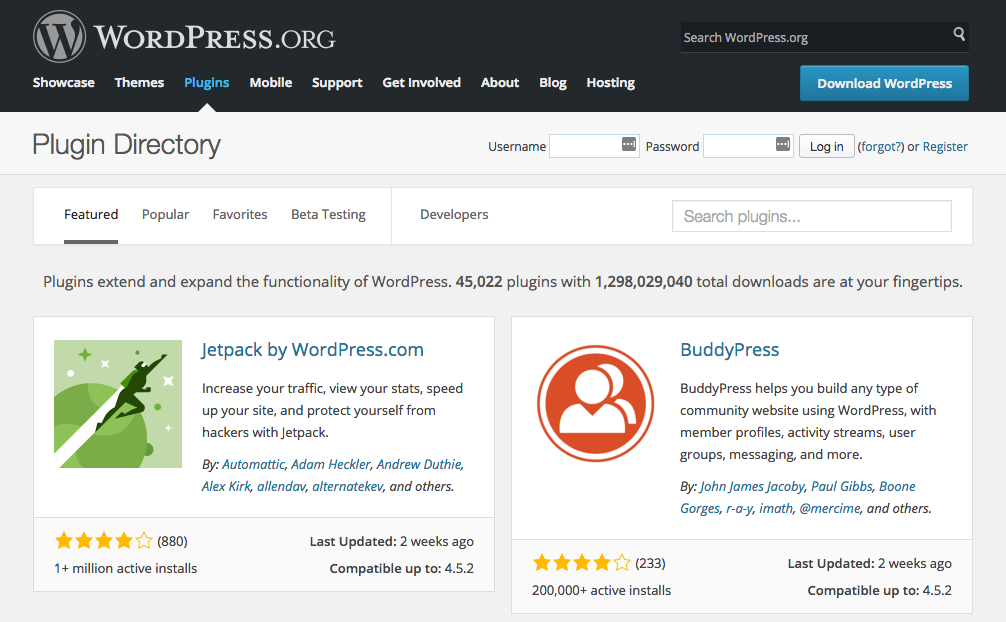Open the BuddyPress plugin logo
The width and height of the screenshot is (1006, 622).
tap(595, 404)
